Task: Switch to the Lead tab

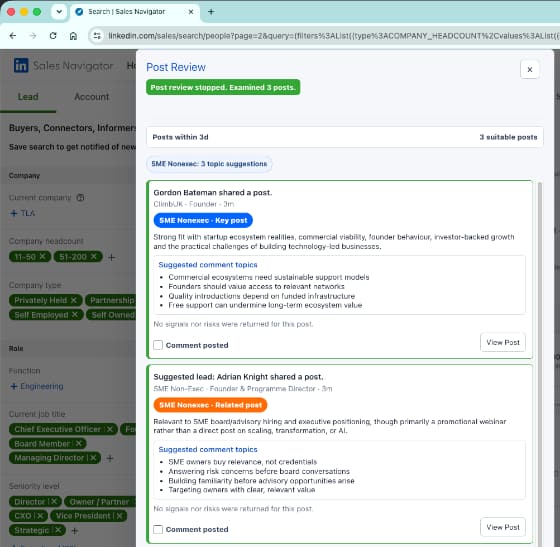Action: coord(28,97)
